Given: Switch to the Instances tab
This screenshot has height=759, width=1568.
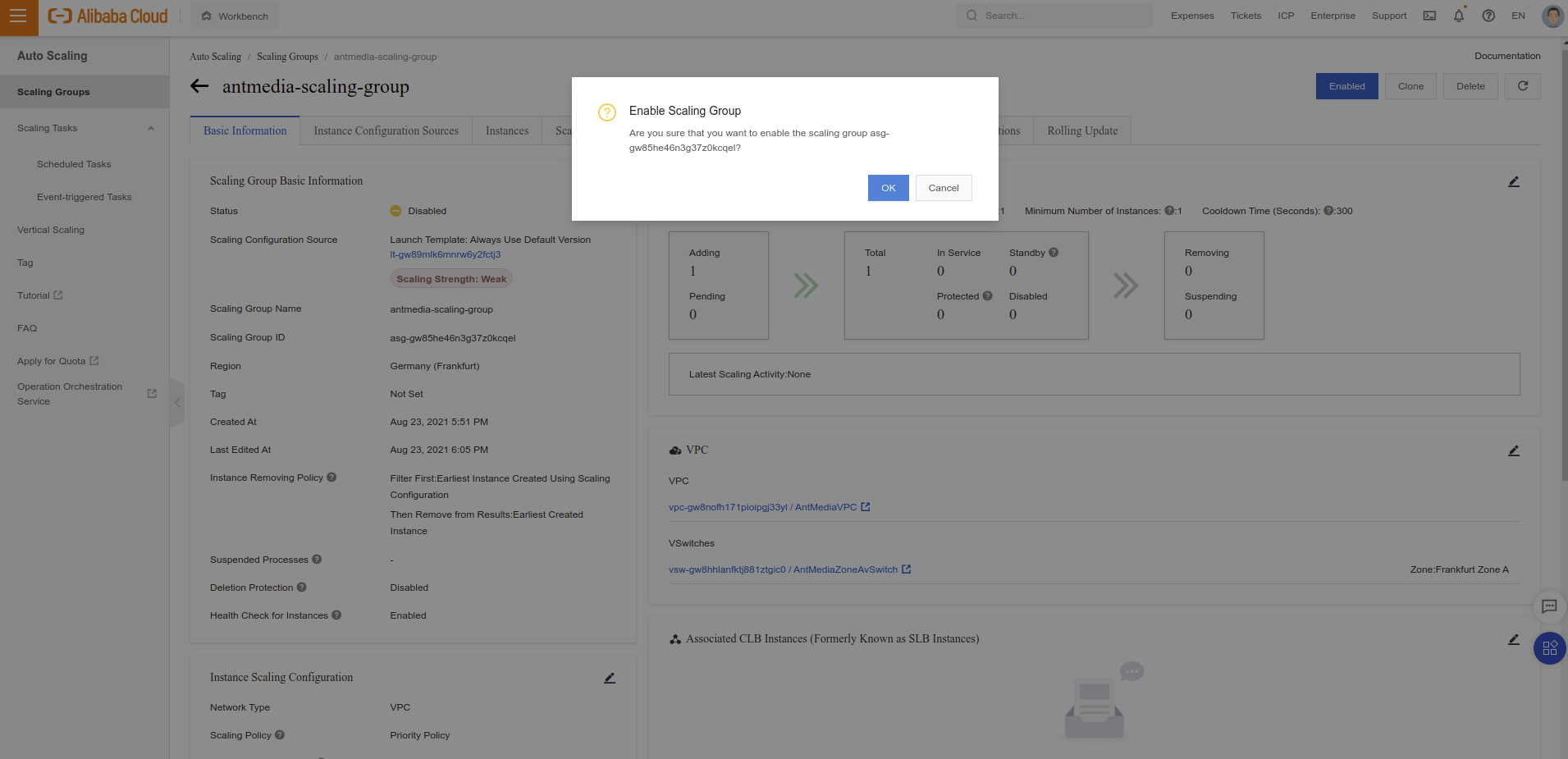Looking at the screenshot, I should point(507,130).
